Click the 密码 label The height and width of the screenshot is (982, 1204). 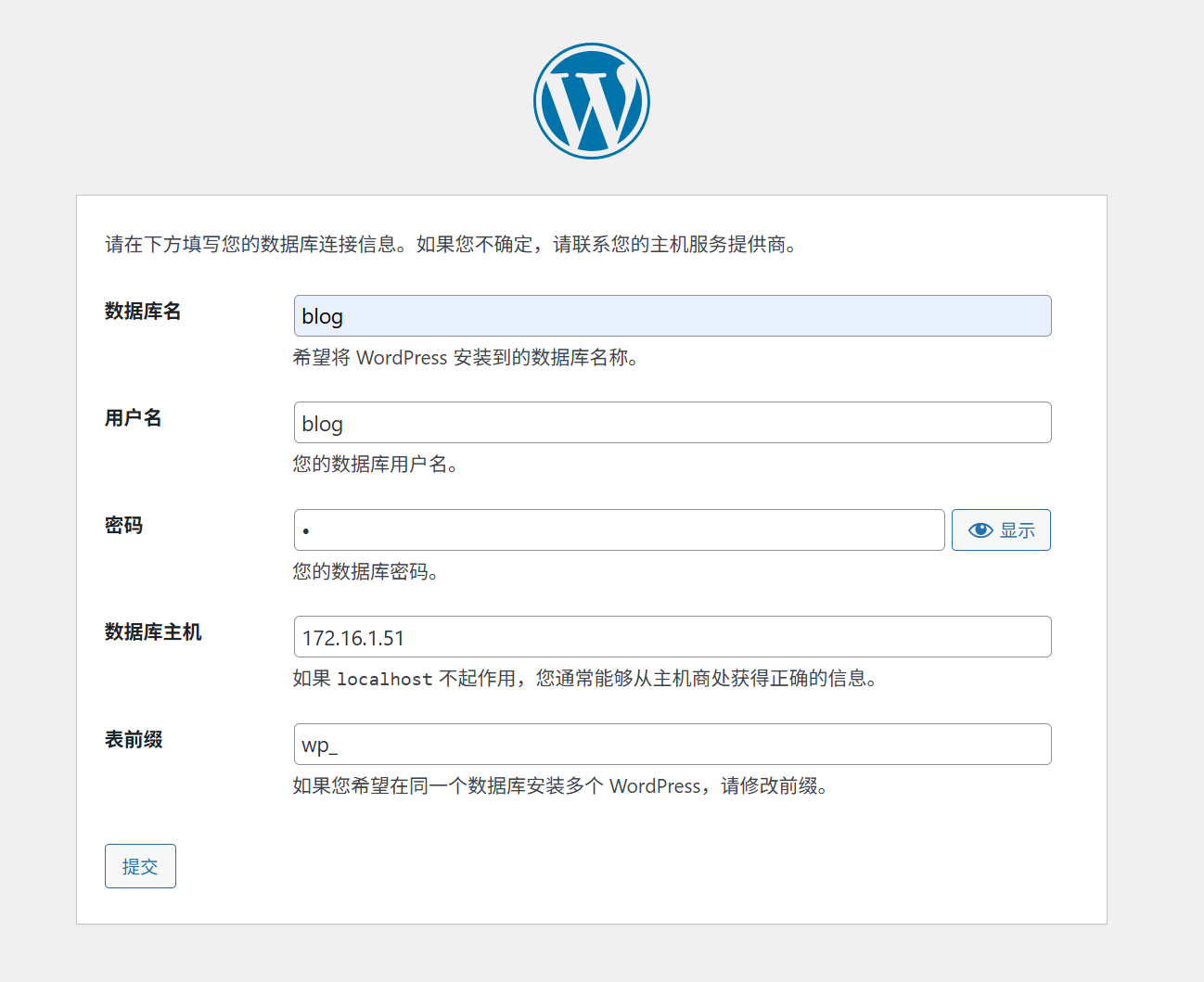[123, 526]
